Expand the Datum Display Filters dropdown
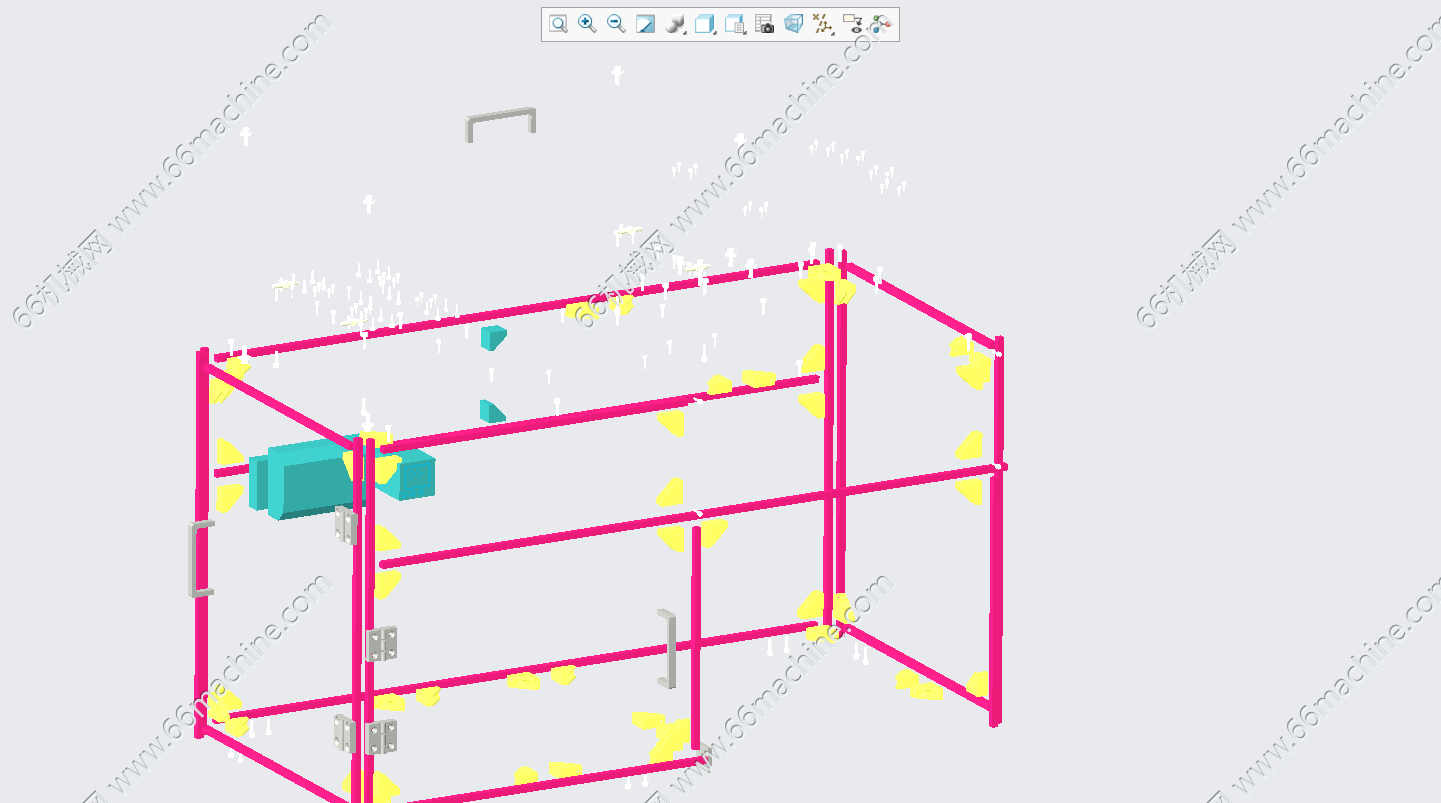 (822, 24)
